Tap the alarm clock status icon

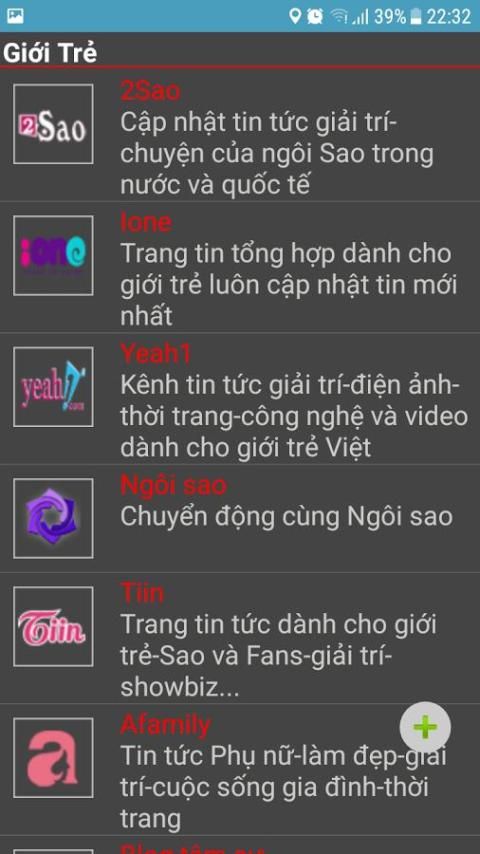click(315, 16)
